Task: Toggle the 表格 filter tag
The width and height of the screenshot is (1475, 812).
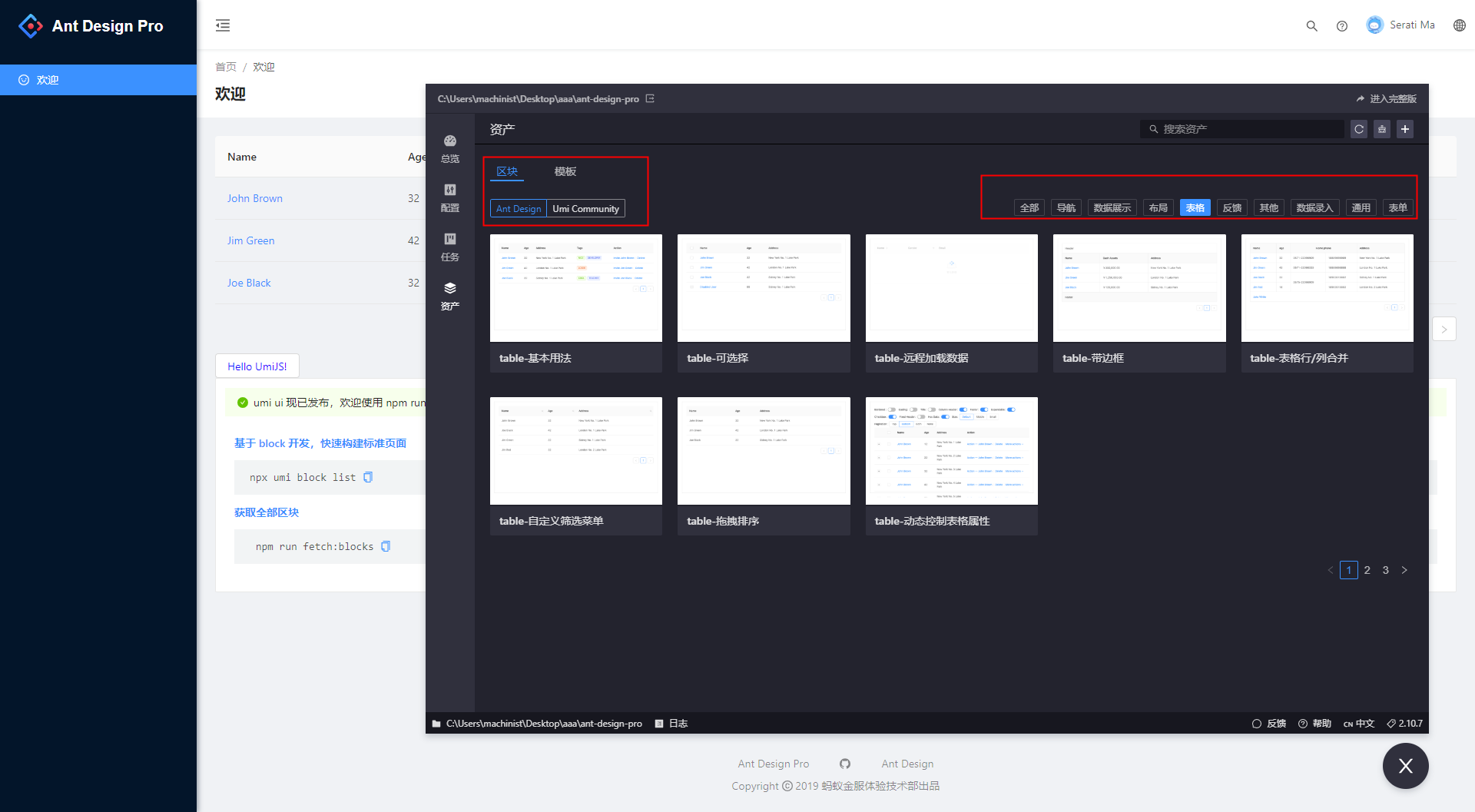Action: coord(1195,207)
